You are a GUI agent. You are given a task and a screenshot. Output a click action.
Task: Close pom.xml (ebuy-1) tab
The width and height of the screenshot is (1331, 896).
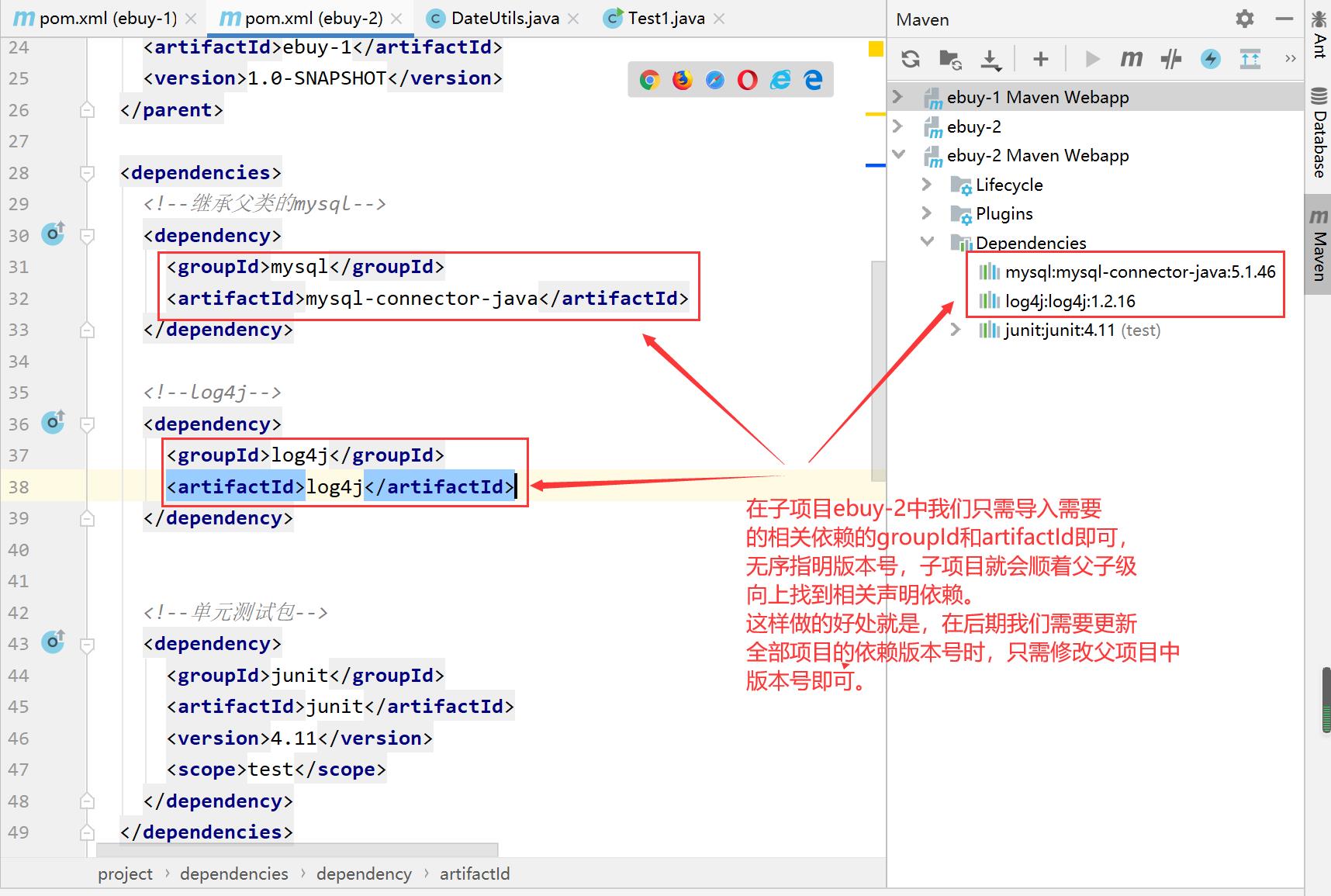(192, 19)
